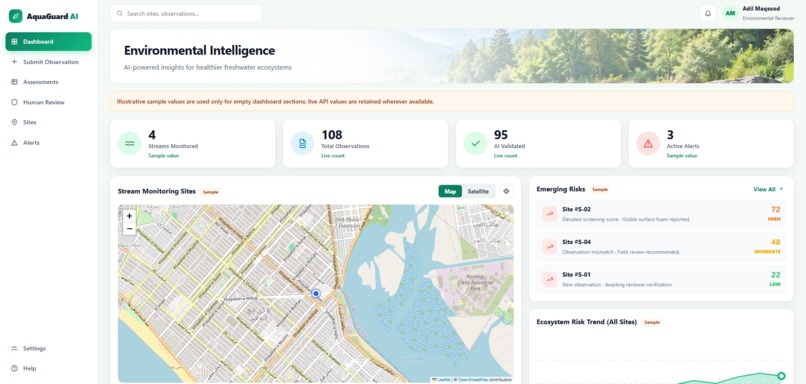The image size is (806, 384).
Task: Click the Sample badge beside Emerging Risks
Action: pyautogui.click(x=600, y=189)
